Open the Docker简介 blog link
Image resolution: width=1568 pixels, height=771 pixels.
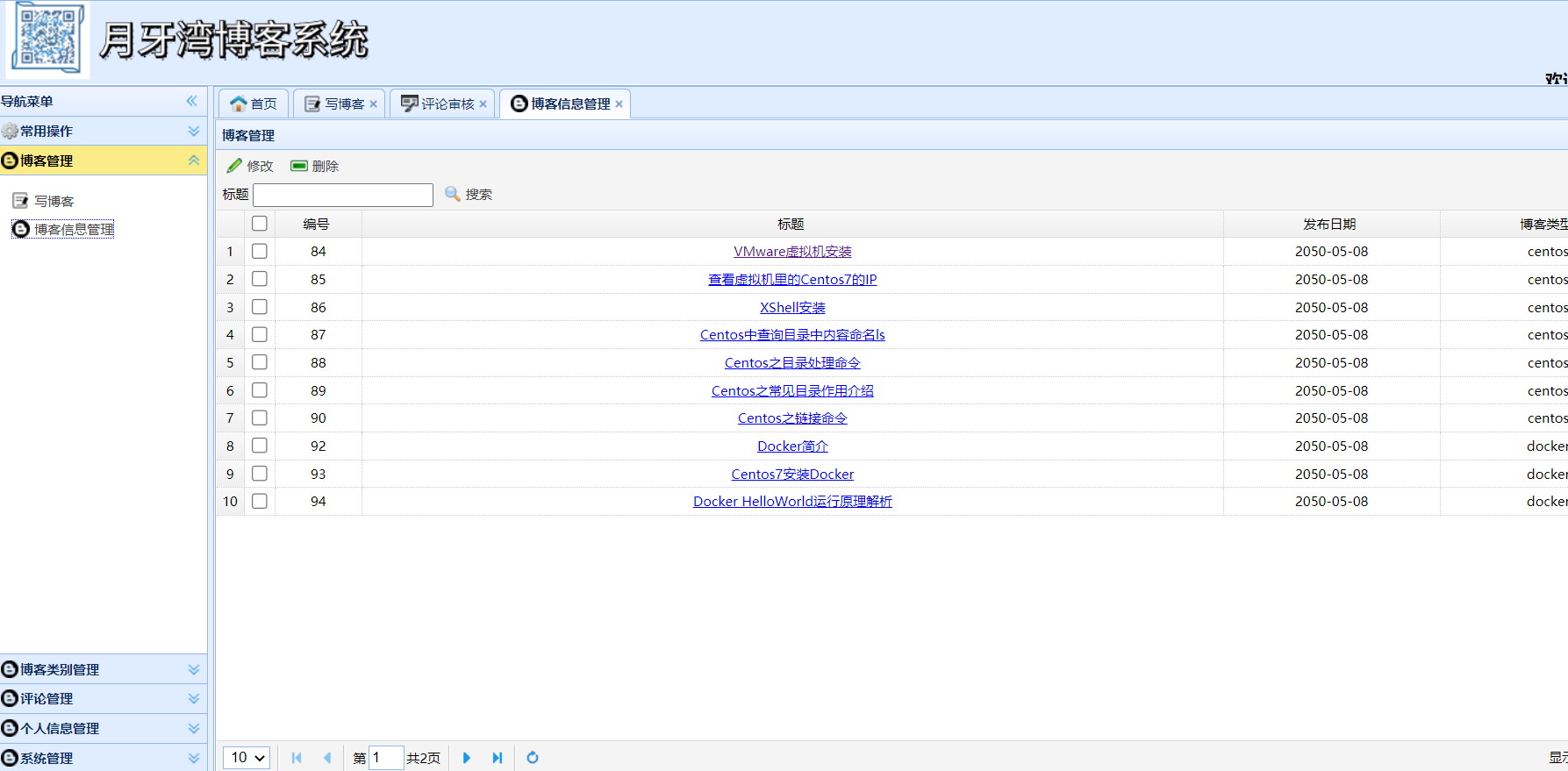(x=792, y=446)
